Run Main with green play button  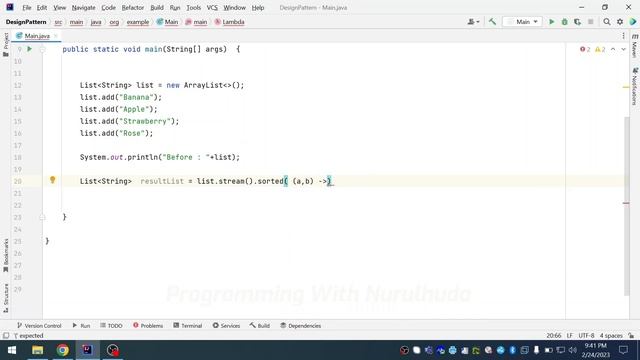[x=551, y=22]
